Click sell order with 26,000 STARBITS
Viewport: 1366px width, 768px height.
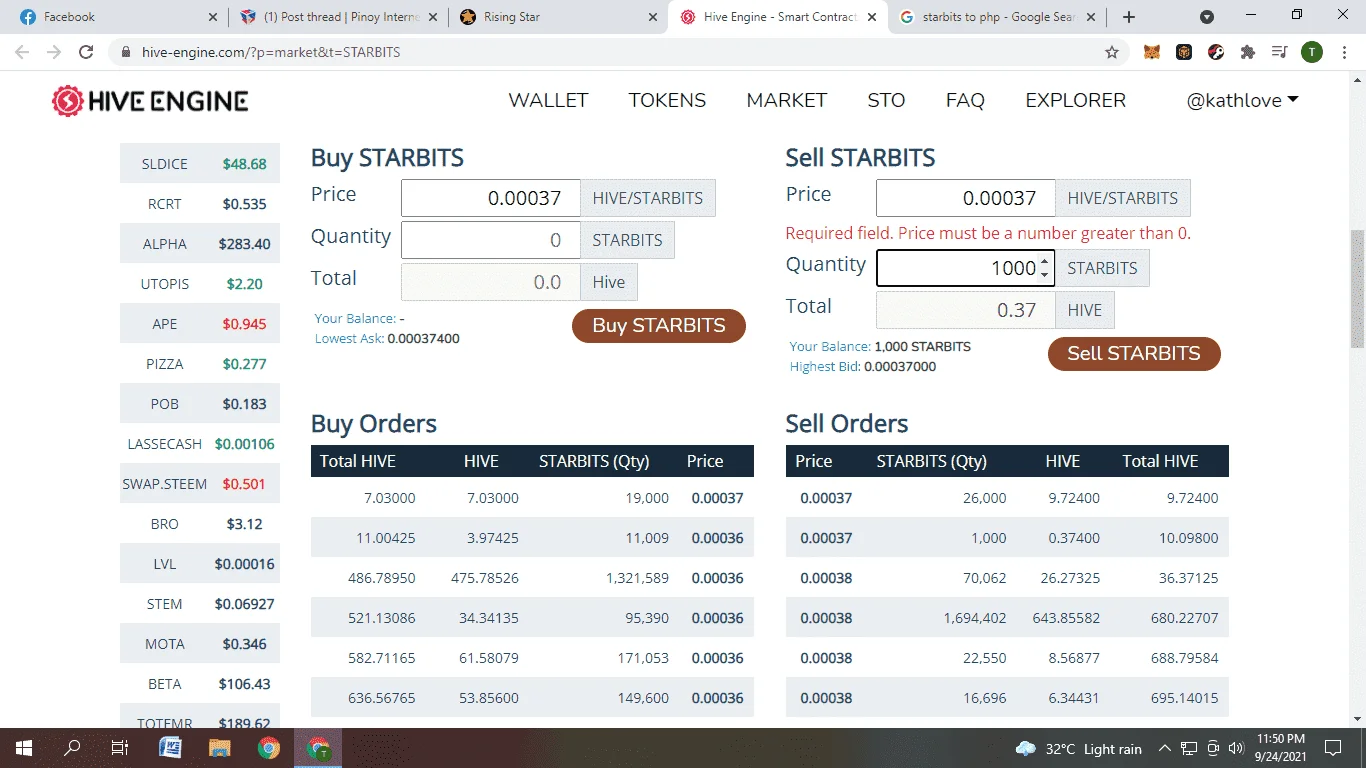click(1007, 498)
